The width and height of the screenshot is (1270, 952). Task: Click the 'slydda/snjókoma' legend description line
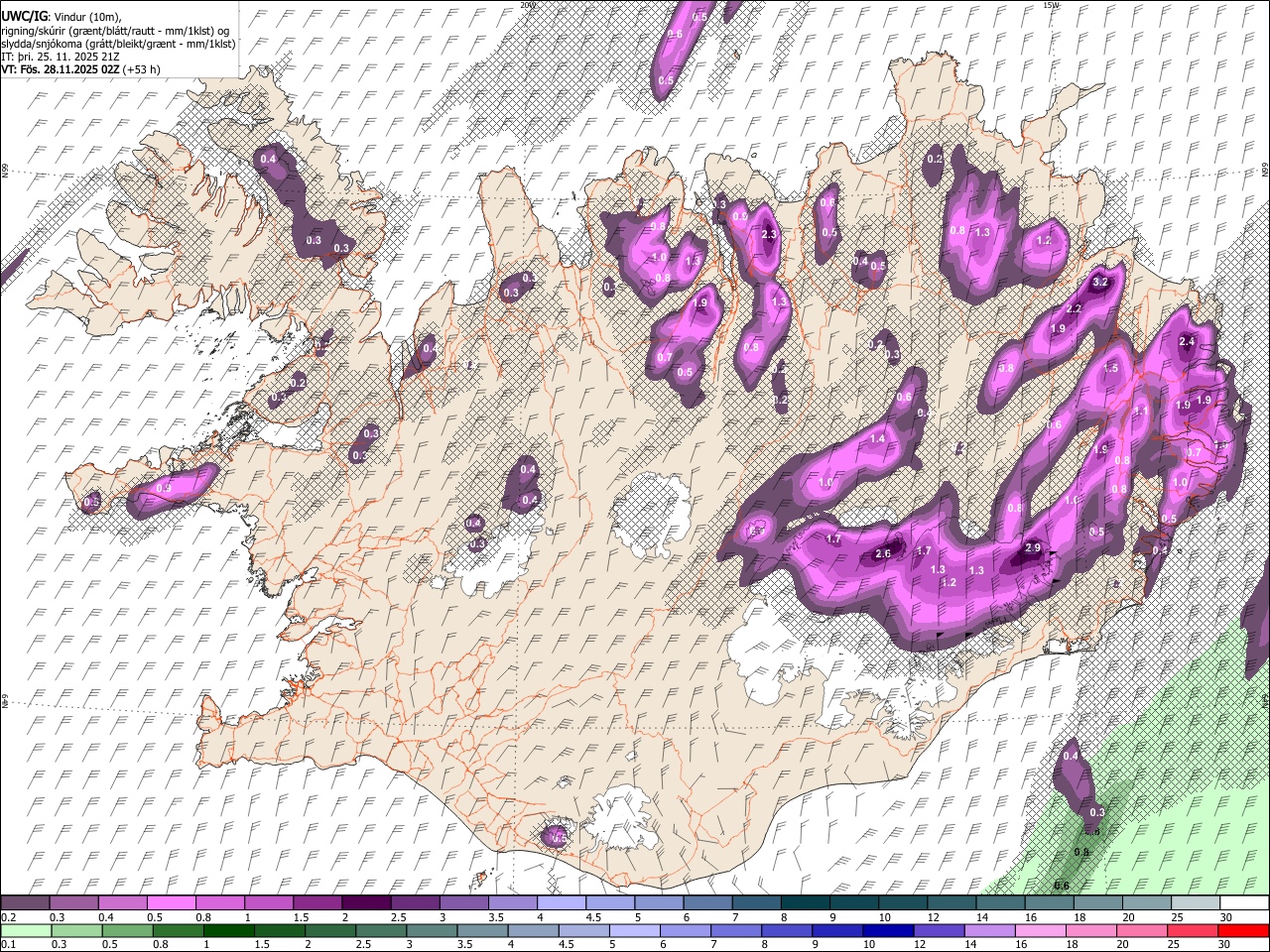pos(118,44)
